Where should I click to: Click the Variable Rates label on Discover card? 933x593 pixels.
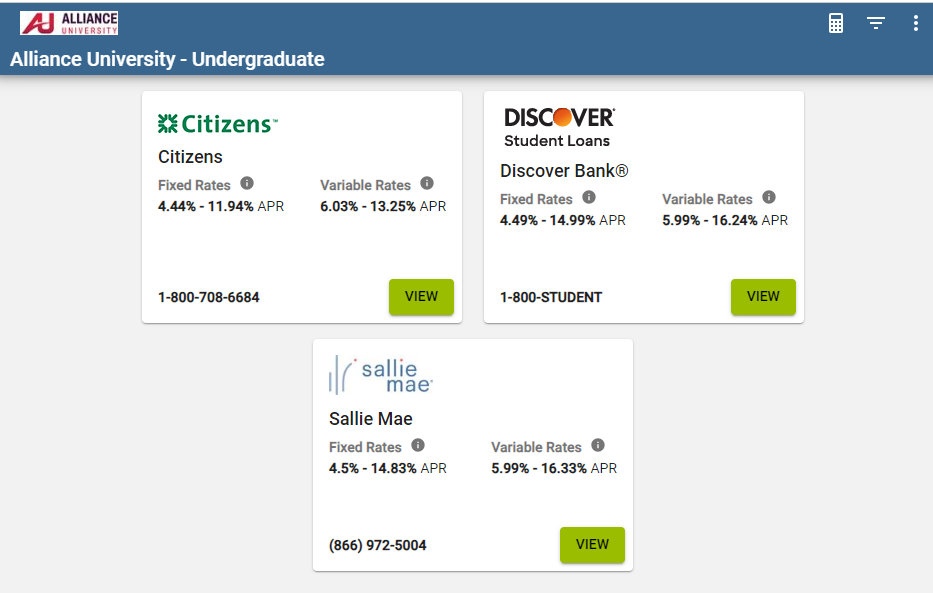[707, 199]
